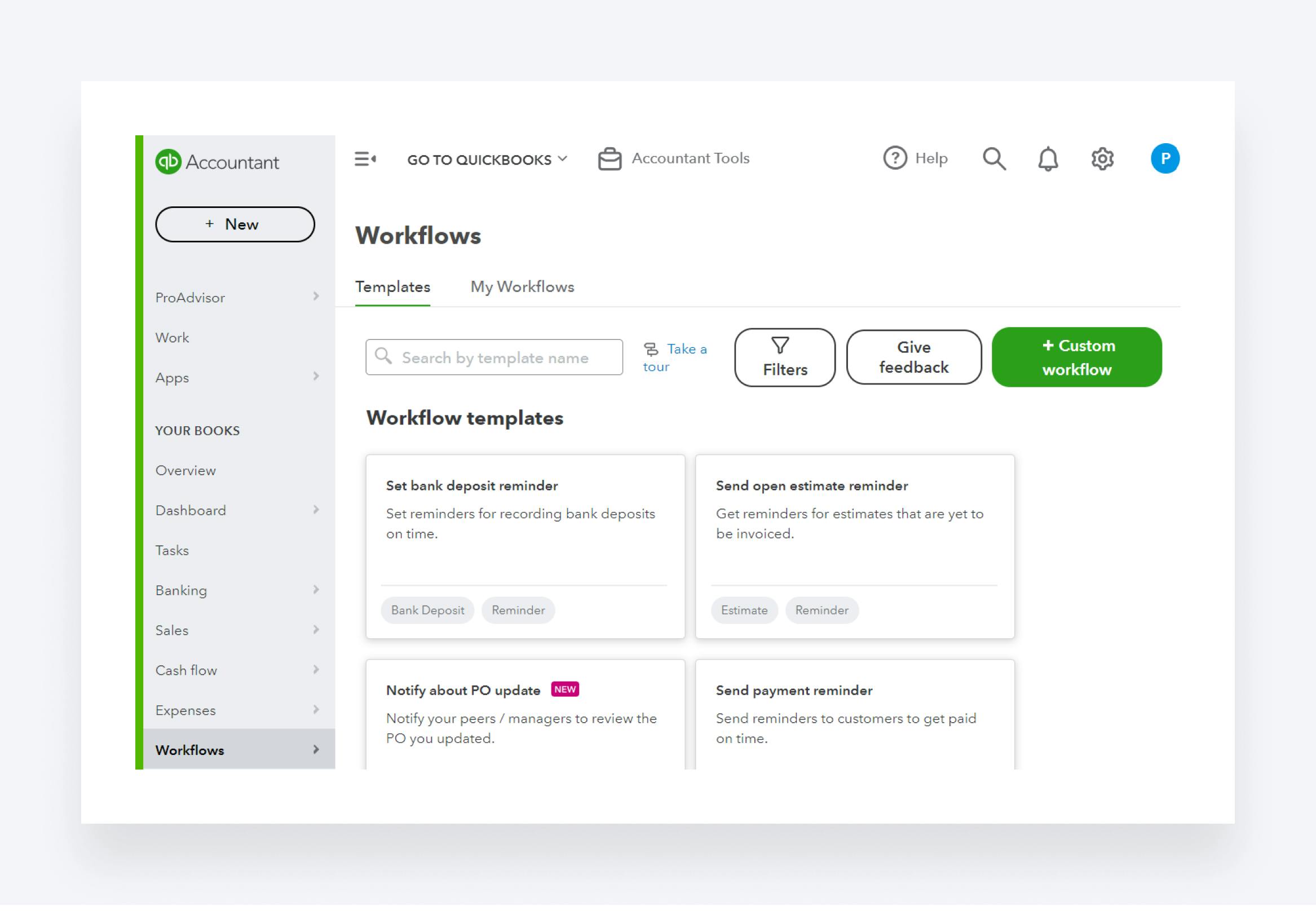The height and width of the screenshot is (915, 1316).
Task: Open Accountant Tools briefcase icon
Action: (x=610, y=159)
